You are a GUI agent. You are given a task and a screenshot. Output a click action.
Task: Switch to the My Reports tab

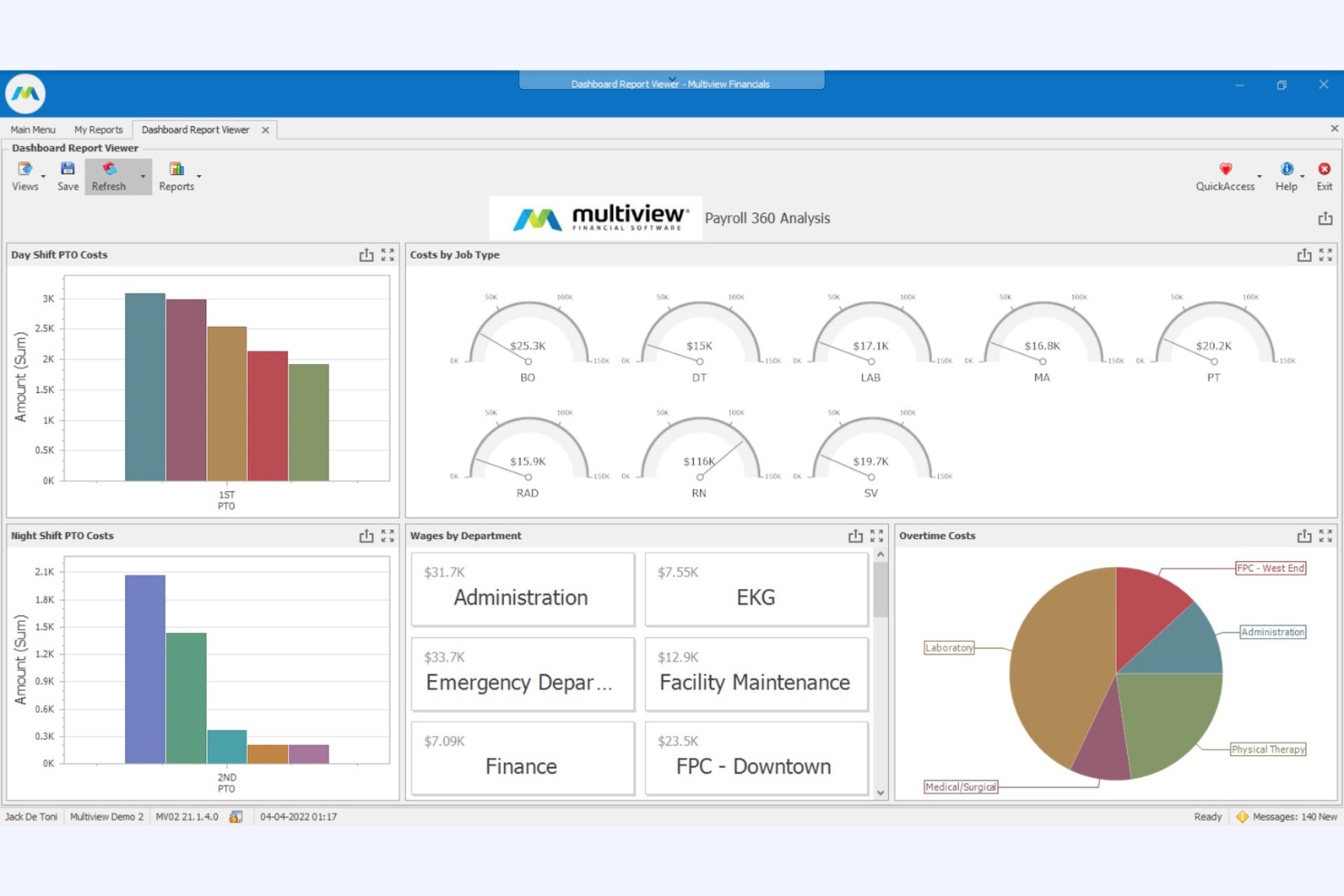98,129
